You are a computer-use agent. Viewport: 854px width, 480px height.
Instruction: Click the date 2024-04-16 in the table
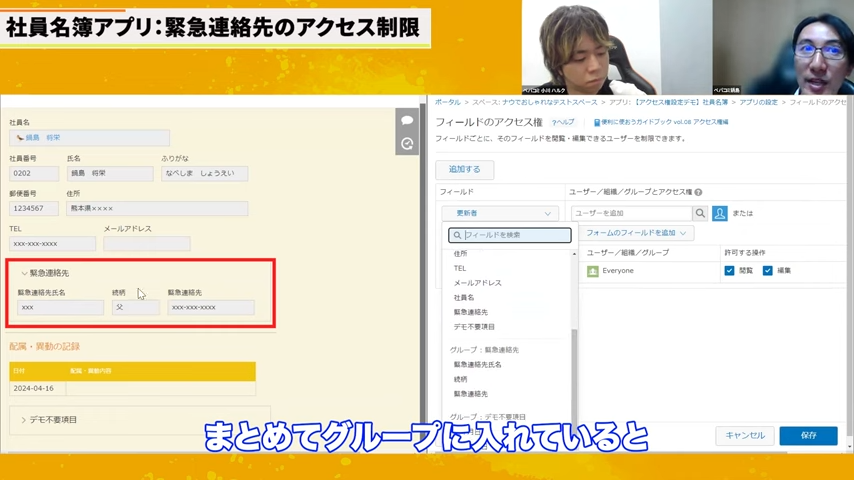click(34, 388)
